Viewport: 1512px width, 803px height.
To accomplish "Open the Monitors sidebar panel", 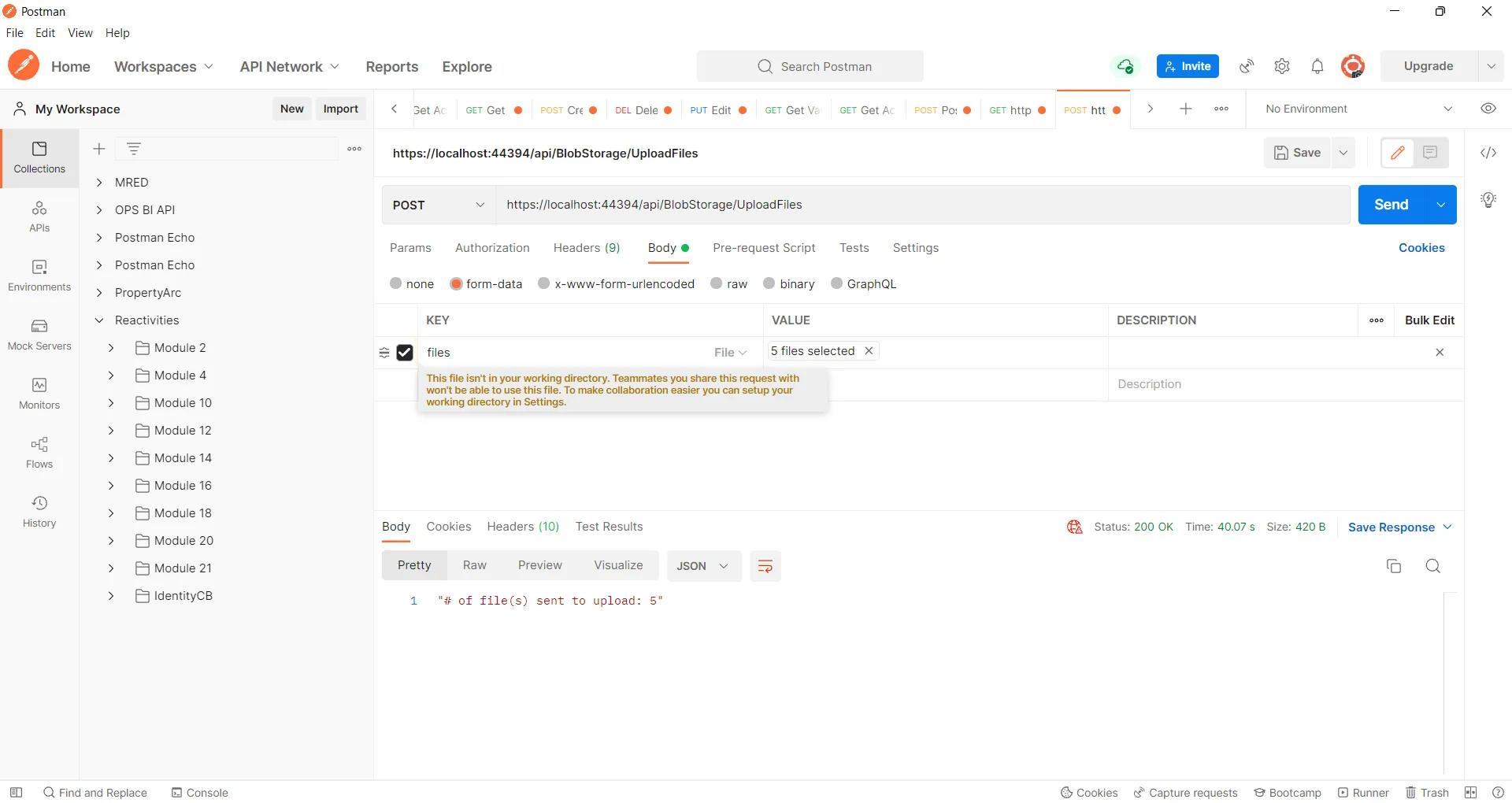I will point(39,394).
